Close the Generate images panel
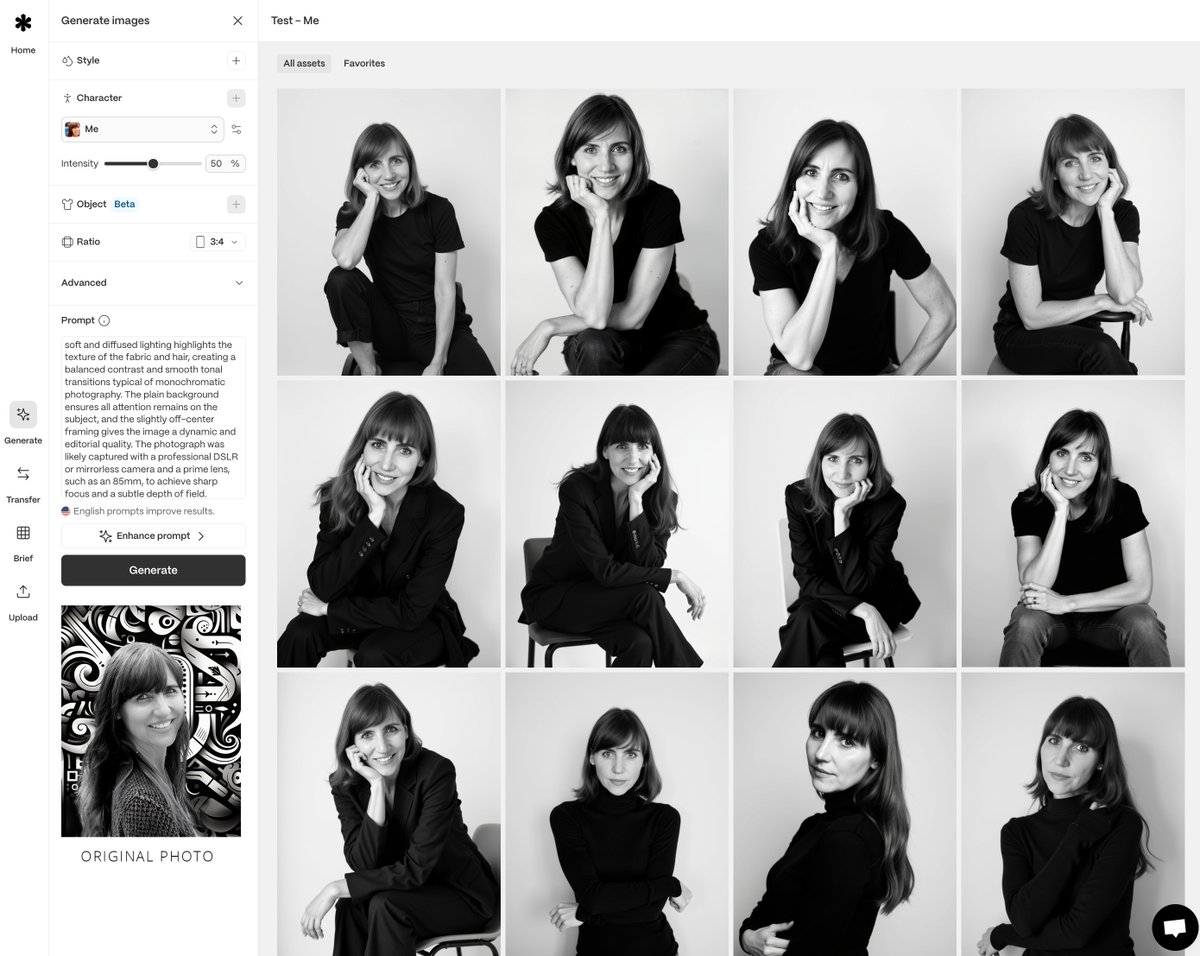 coord(238,20)
